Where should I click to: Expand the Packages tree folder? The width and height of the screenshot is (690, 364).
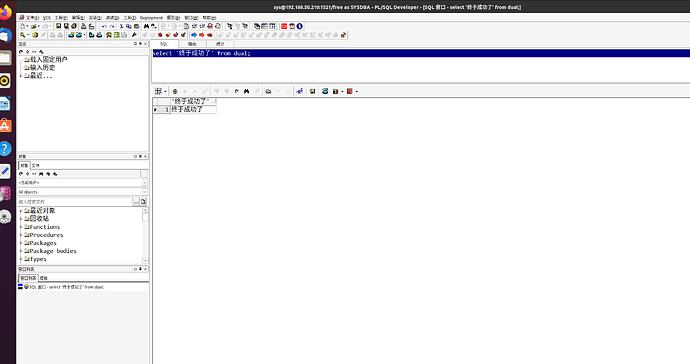tap(21, 243)
